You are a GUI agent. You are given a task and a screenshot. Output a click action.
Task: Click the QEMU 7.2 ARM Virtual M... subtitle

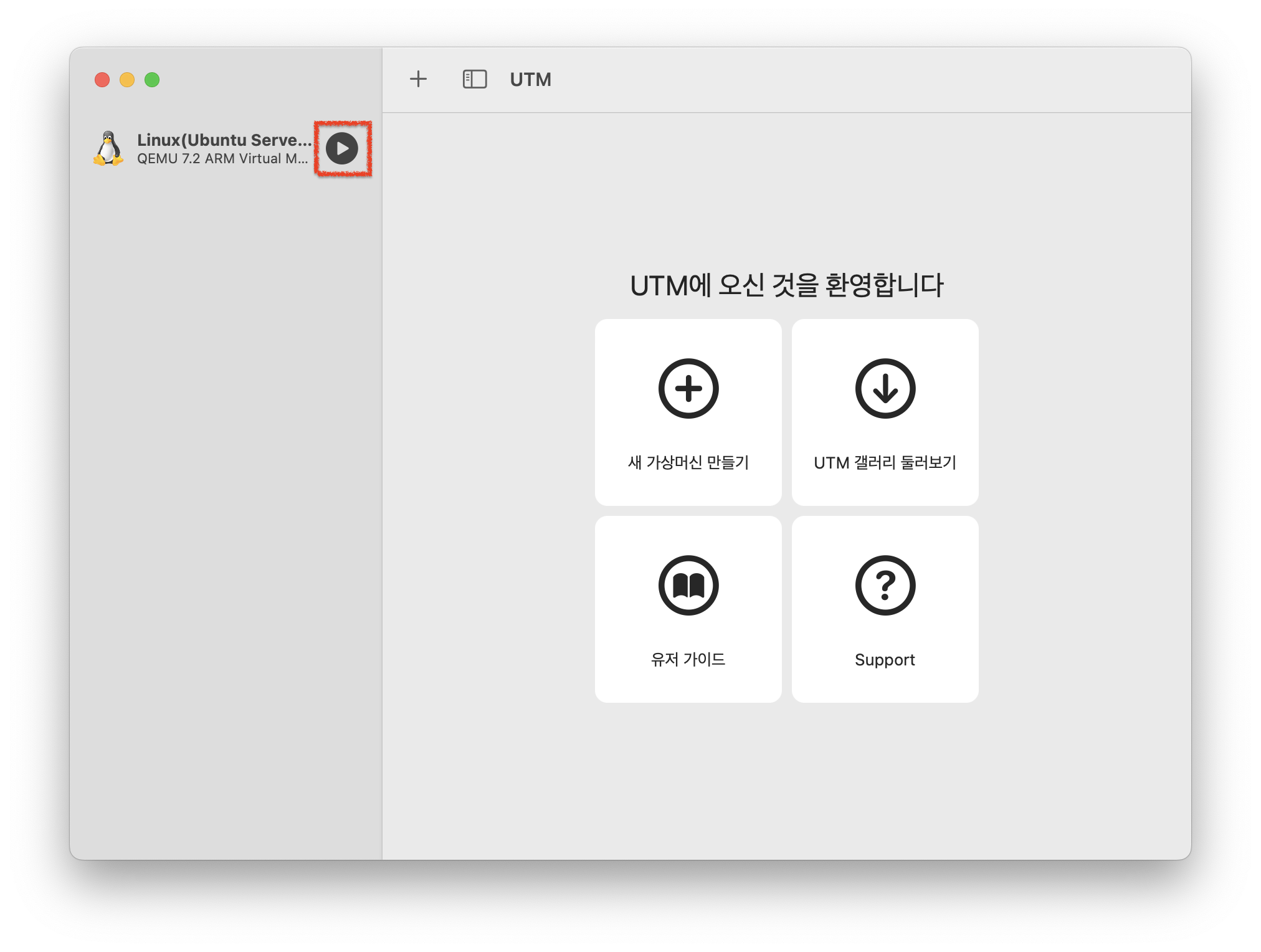point(222,159)
